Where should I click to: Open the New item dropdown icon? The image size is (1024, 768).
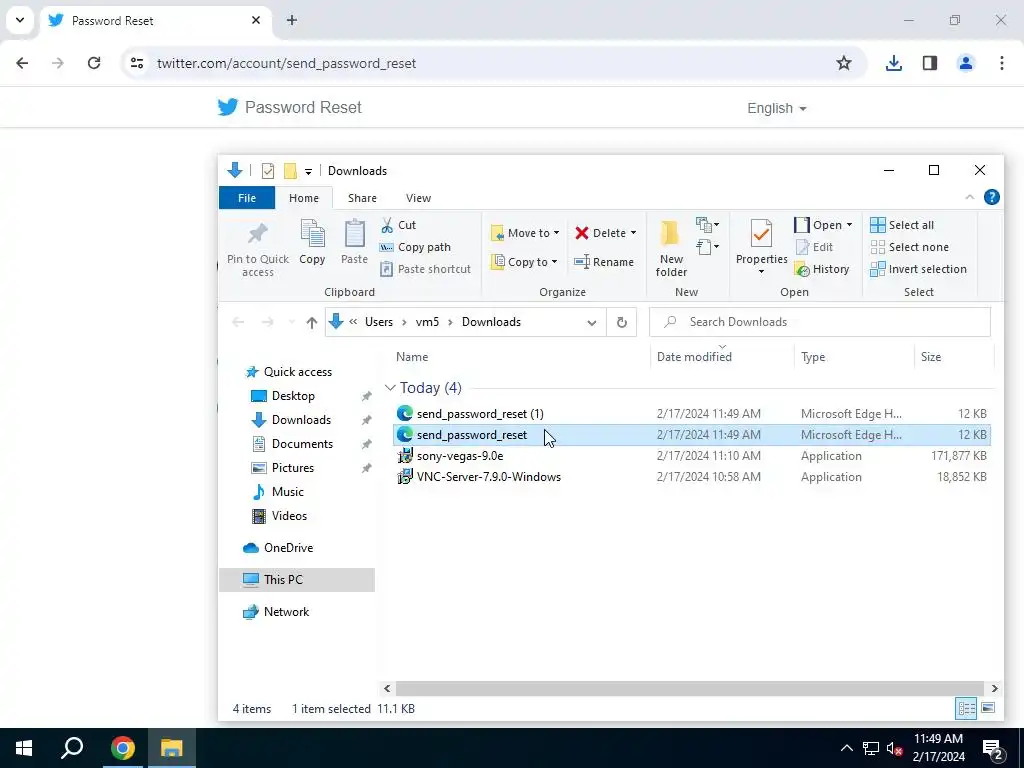pyautogui.click(x=707, y=225)
